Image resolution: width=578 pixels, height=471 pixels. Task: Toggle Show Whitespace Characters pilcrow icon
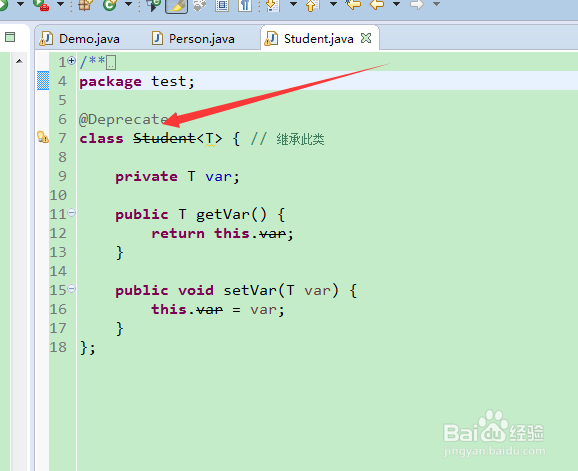244,5
